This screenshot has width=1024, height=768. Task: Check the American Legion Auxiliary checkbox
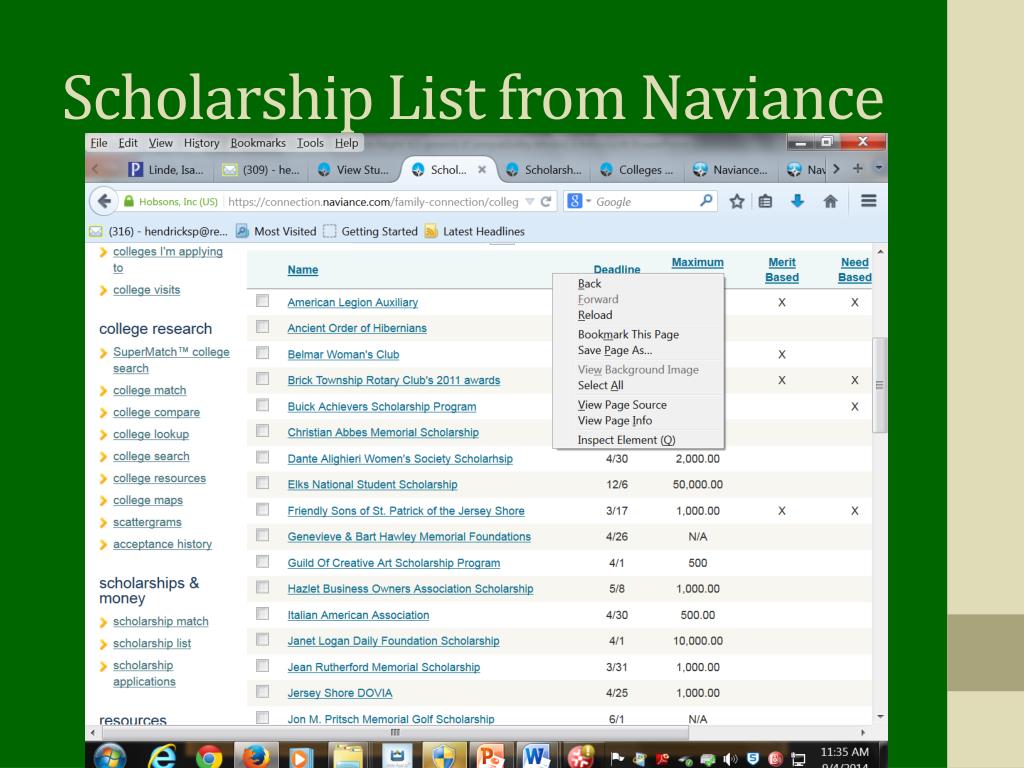pyautogui.click(x=263, y=300)
